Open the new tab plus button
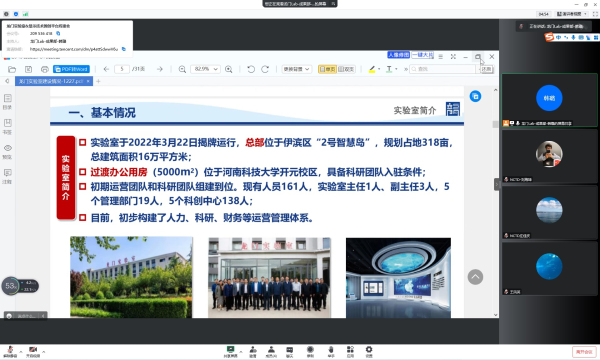The width and height of the screenshot is (600, 360). (98, 81)
